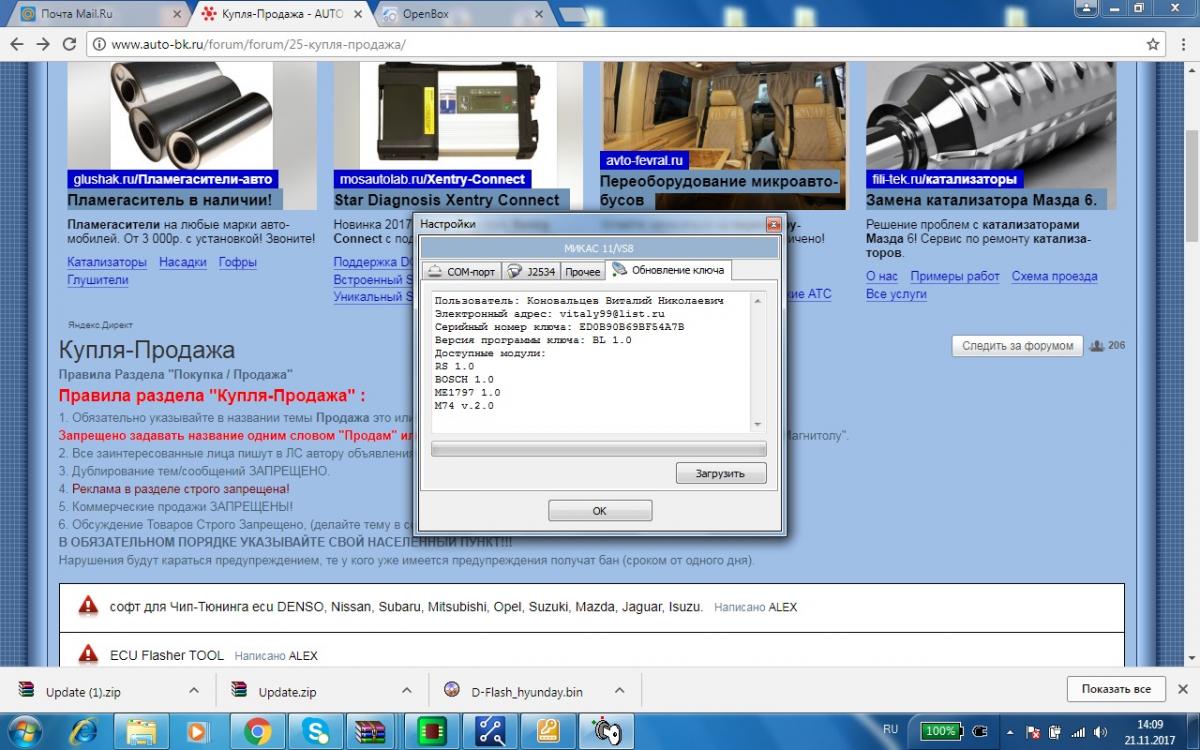This screenshot has width=1200, height=750.
Task: Click the site info icon in address bar
Action: pos(98,45)
